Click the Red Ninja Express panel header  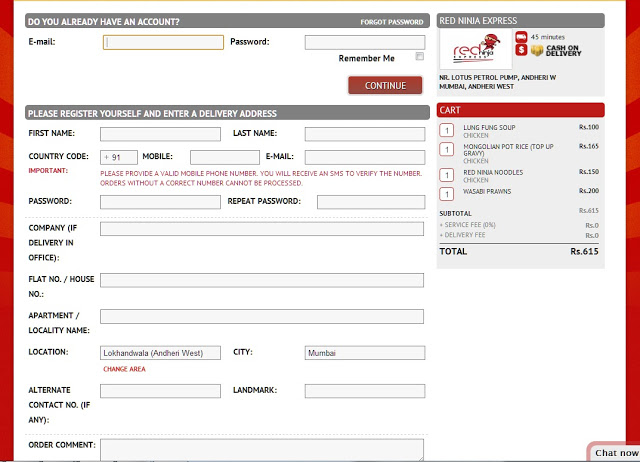coord(520,20)
